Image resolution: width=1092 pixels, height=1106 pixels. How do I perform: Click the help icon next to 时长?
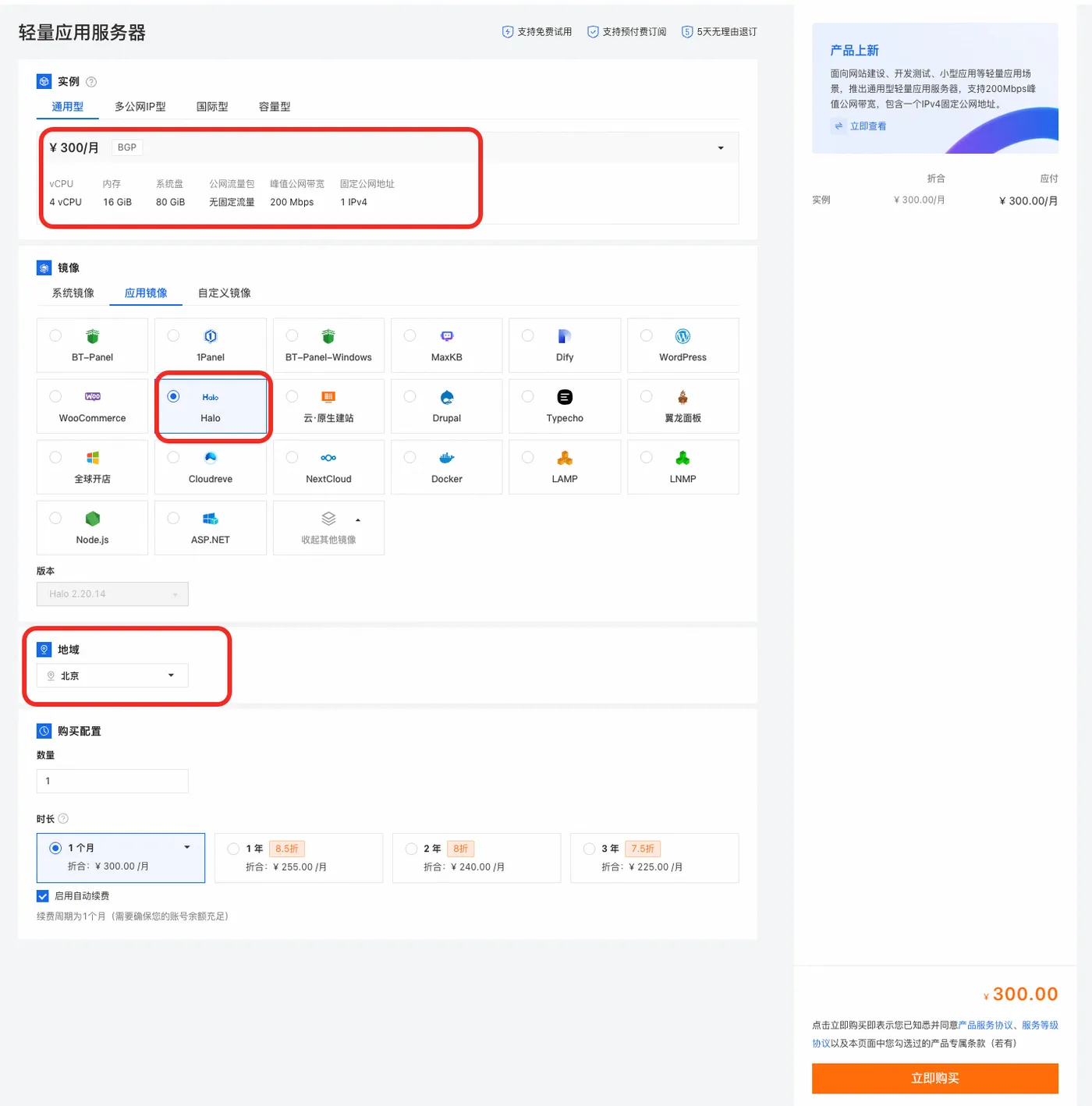point(64,818)
